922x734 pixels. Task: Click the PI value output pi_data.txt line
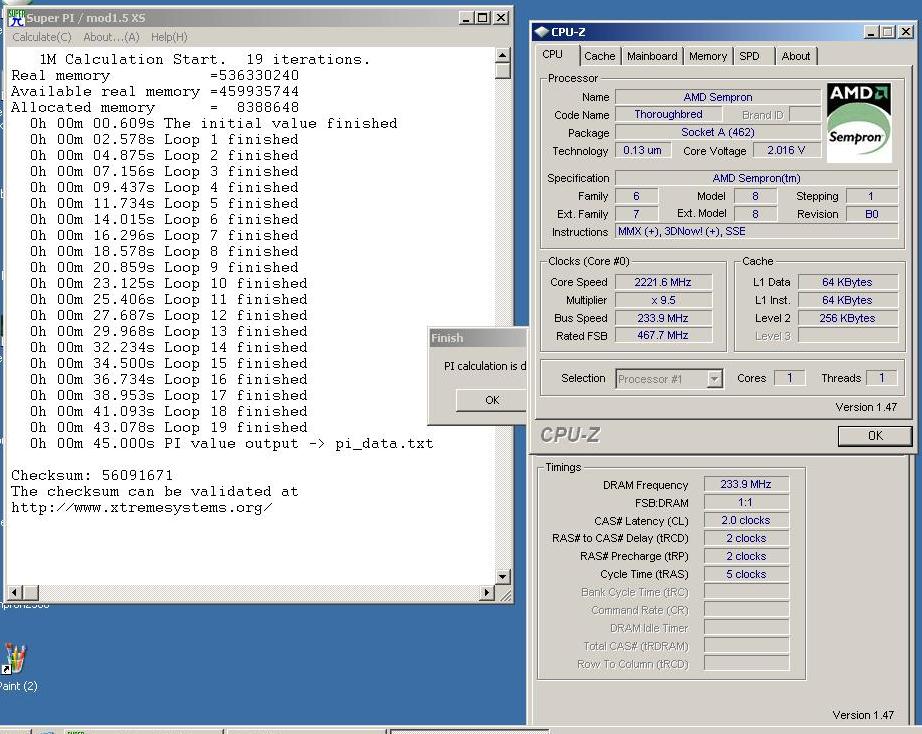pos(232,443)
